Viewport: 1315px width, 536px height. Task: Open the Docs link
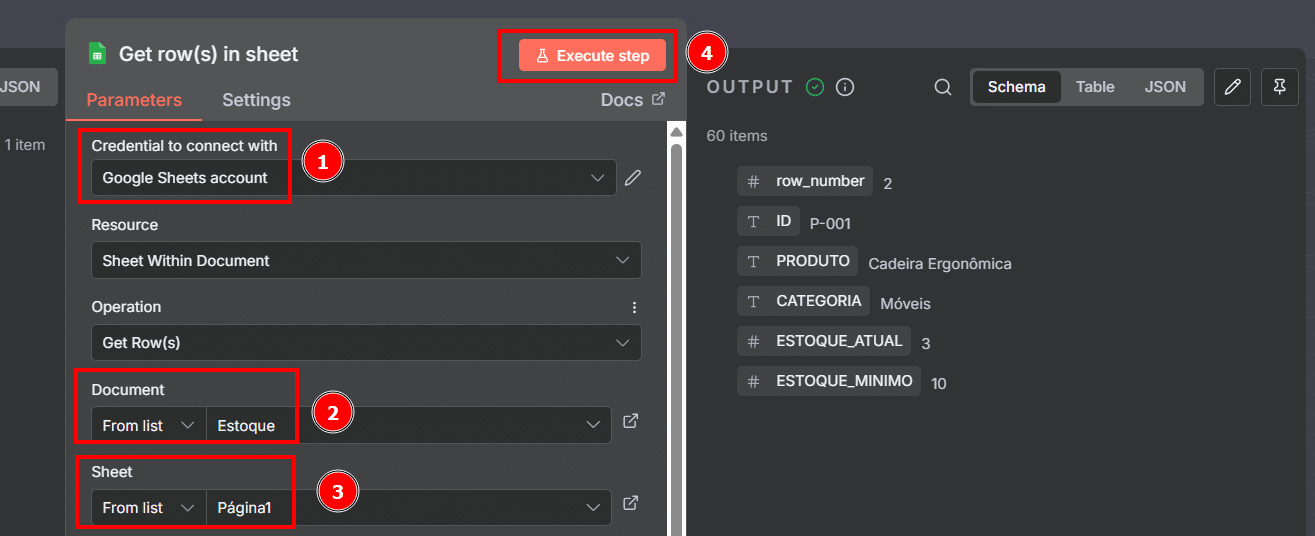click(x=632, y=100)
